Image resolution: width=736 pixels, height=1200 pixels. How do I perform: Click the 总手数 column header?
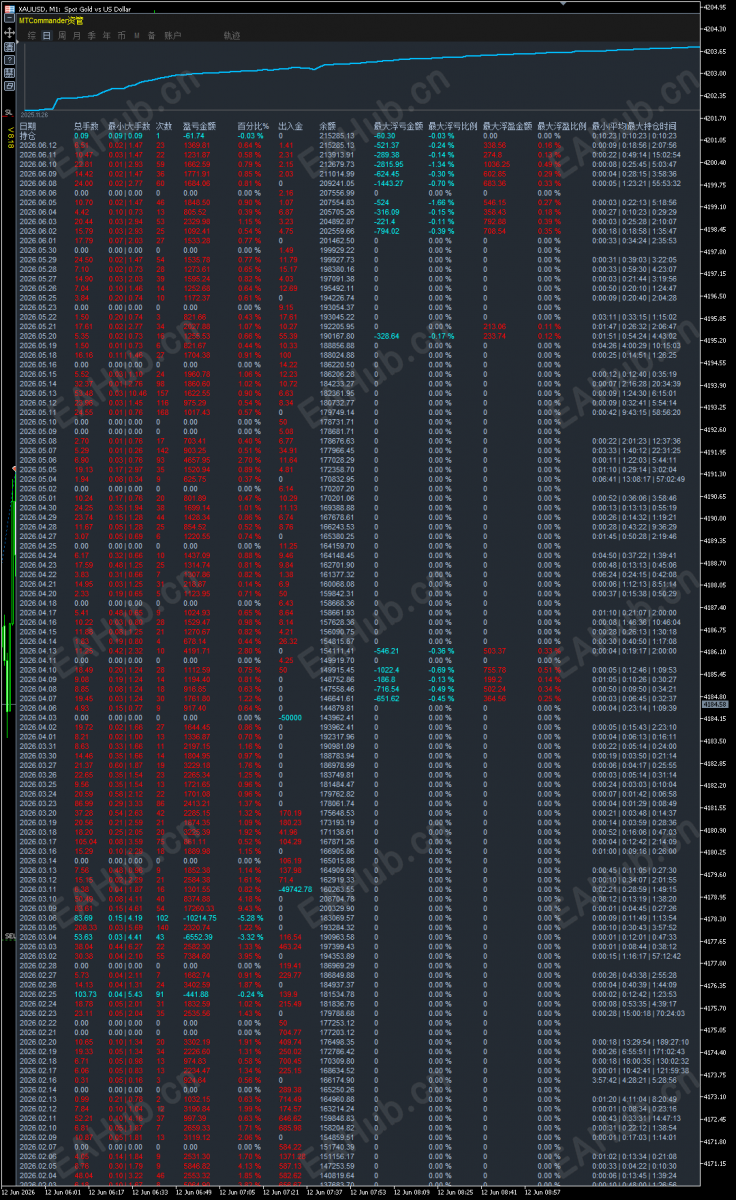coord(86,126)
